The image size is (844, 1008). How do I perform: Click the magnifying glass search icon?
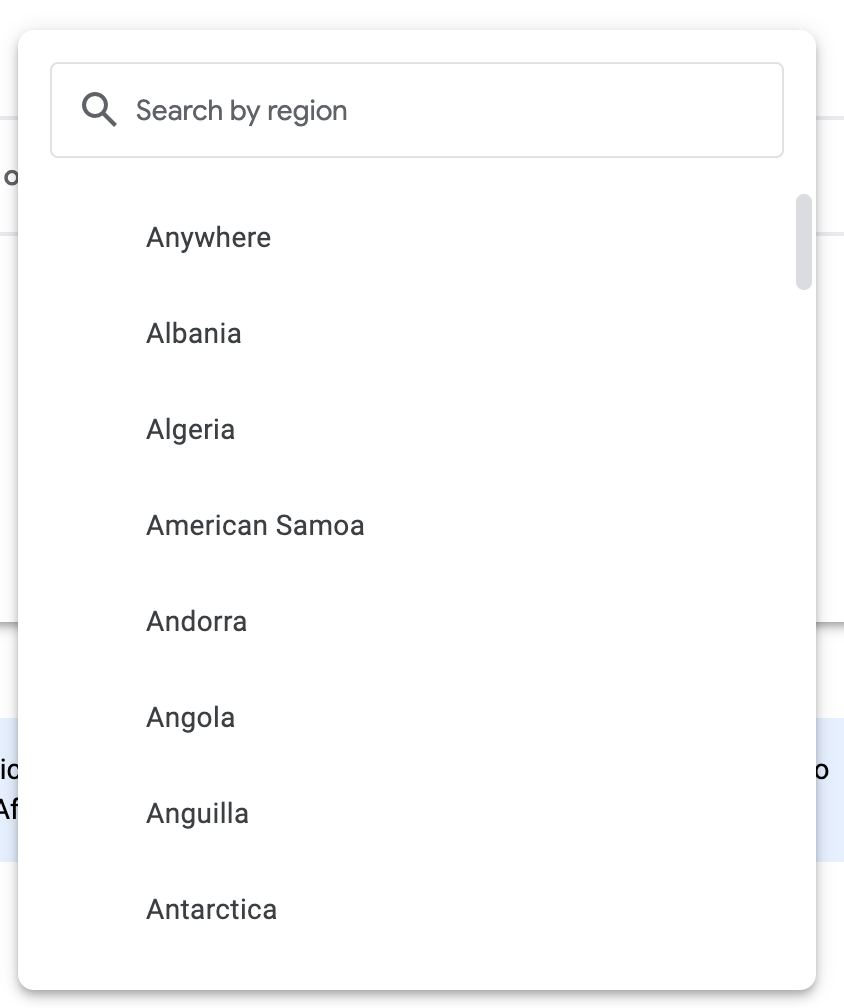tap(99, 110)
